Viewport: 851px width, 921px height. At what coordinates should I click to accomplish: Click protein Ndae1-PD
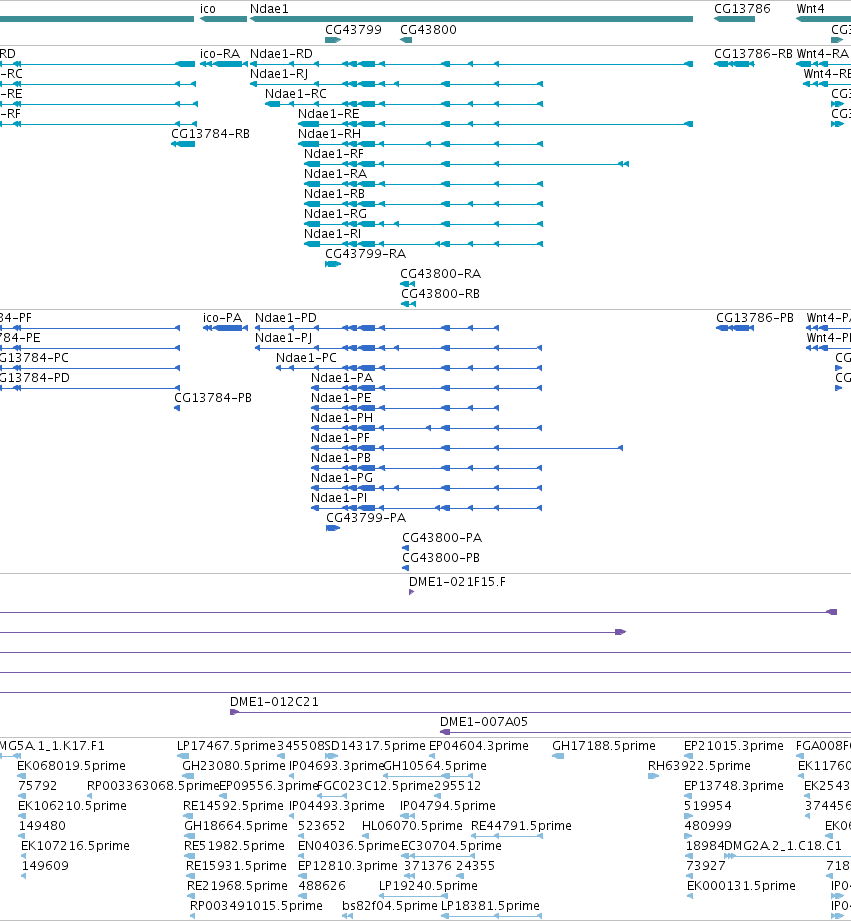[285, 318]
